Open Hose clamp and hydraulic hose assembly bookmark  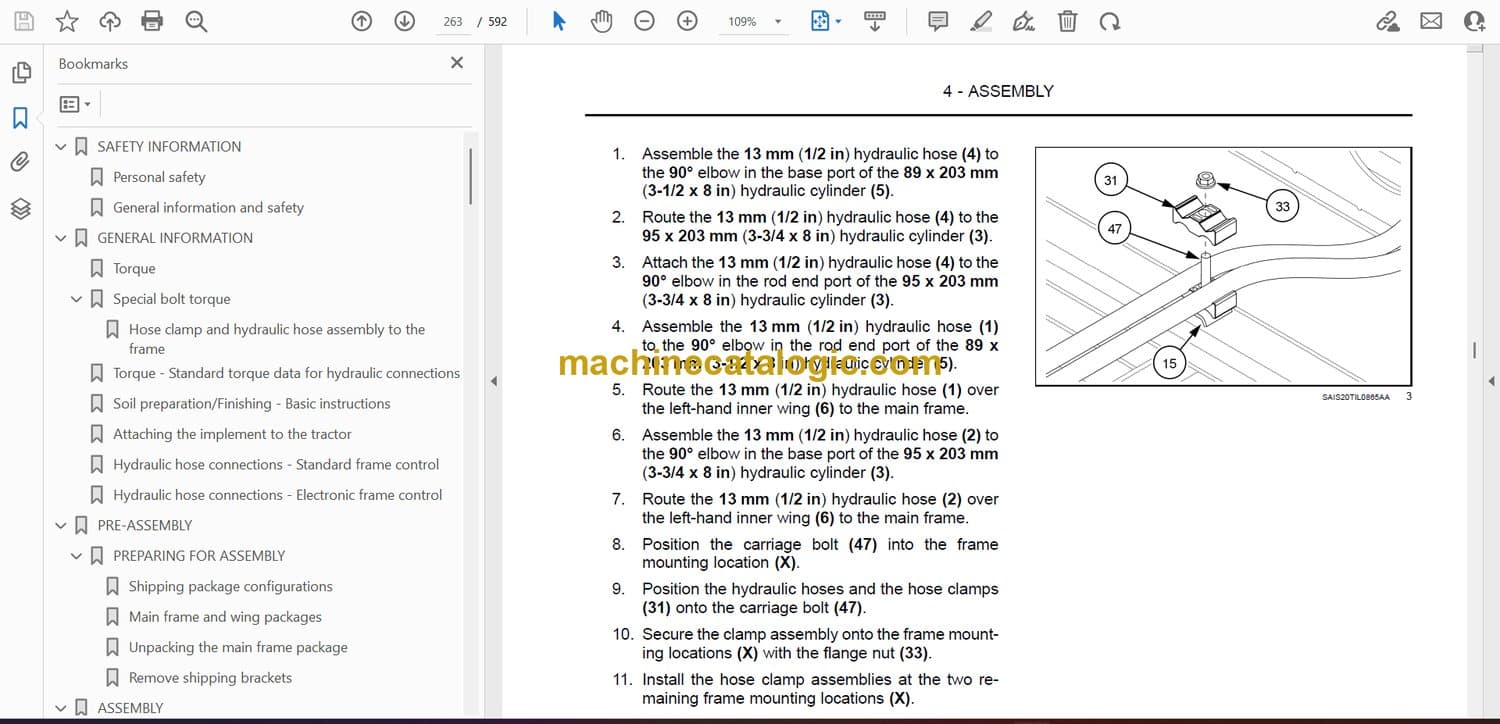coord(277,339)
